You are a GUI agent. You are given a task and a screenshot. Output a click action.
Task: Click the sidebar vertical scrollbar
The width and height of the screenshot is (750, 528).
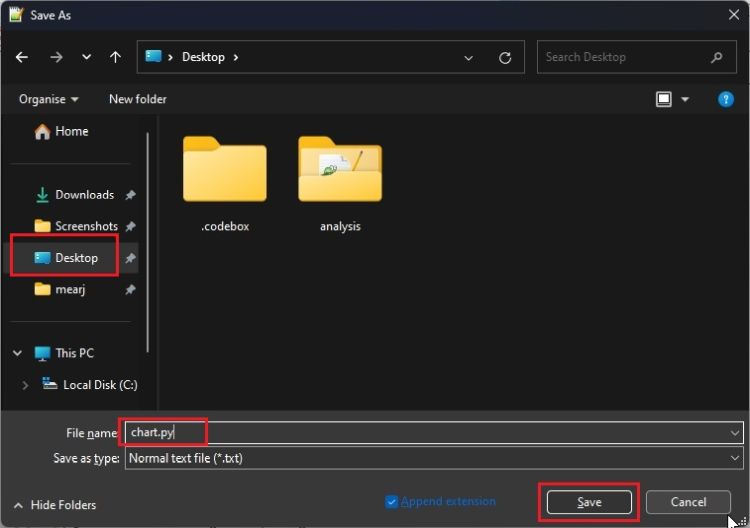click(148, 242)
